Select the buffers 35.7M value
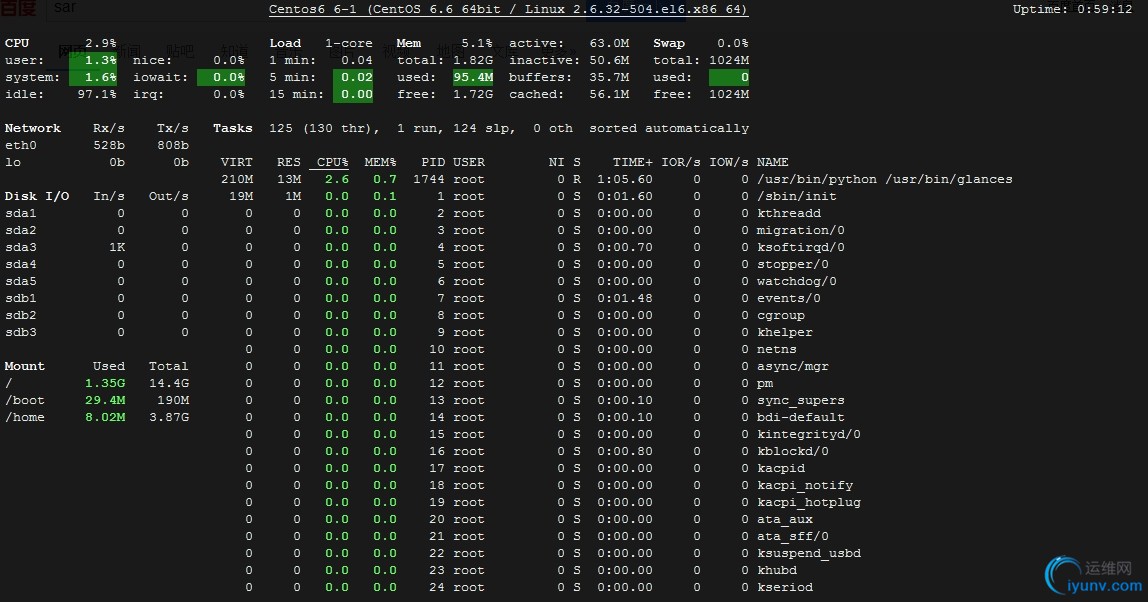This screenshot has width=1148, height=602. click(609, 77)
